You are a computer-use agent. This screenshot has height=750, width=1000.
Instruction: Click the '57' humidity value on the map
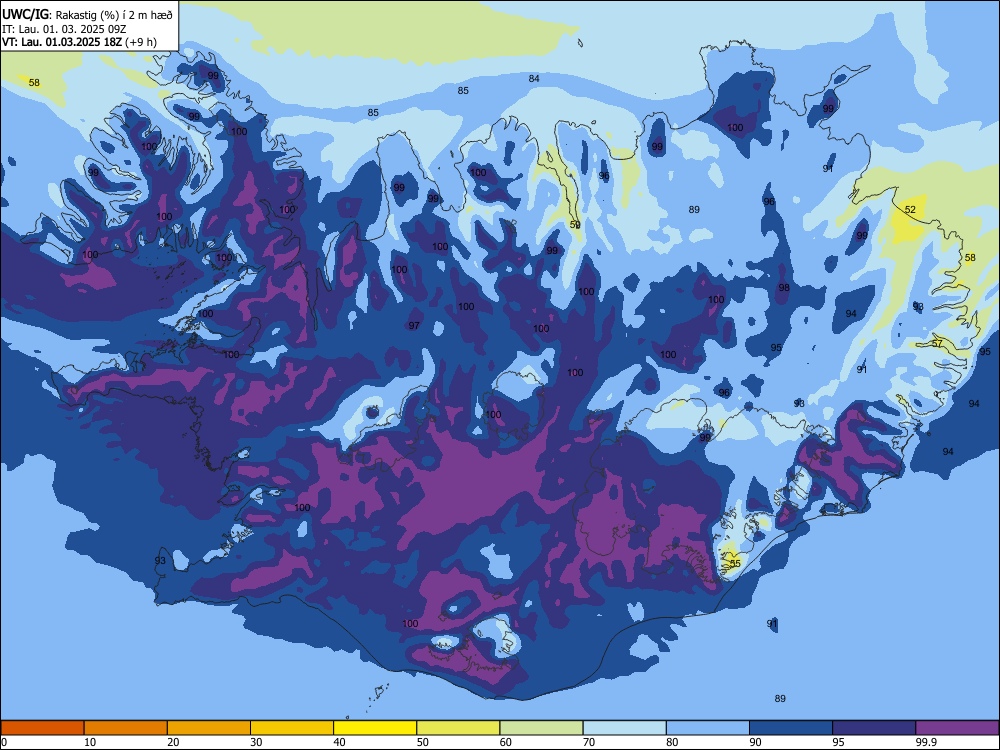pos(937,344)
